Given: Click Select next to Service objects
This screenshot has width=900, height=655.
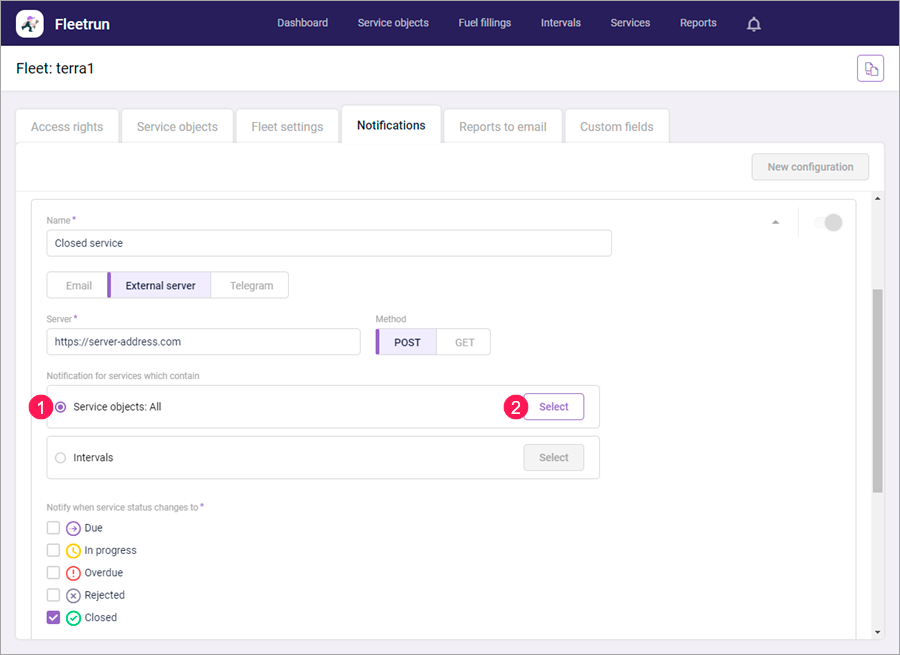Looking at the screenshot, I should 554,406.
